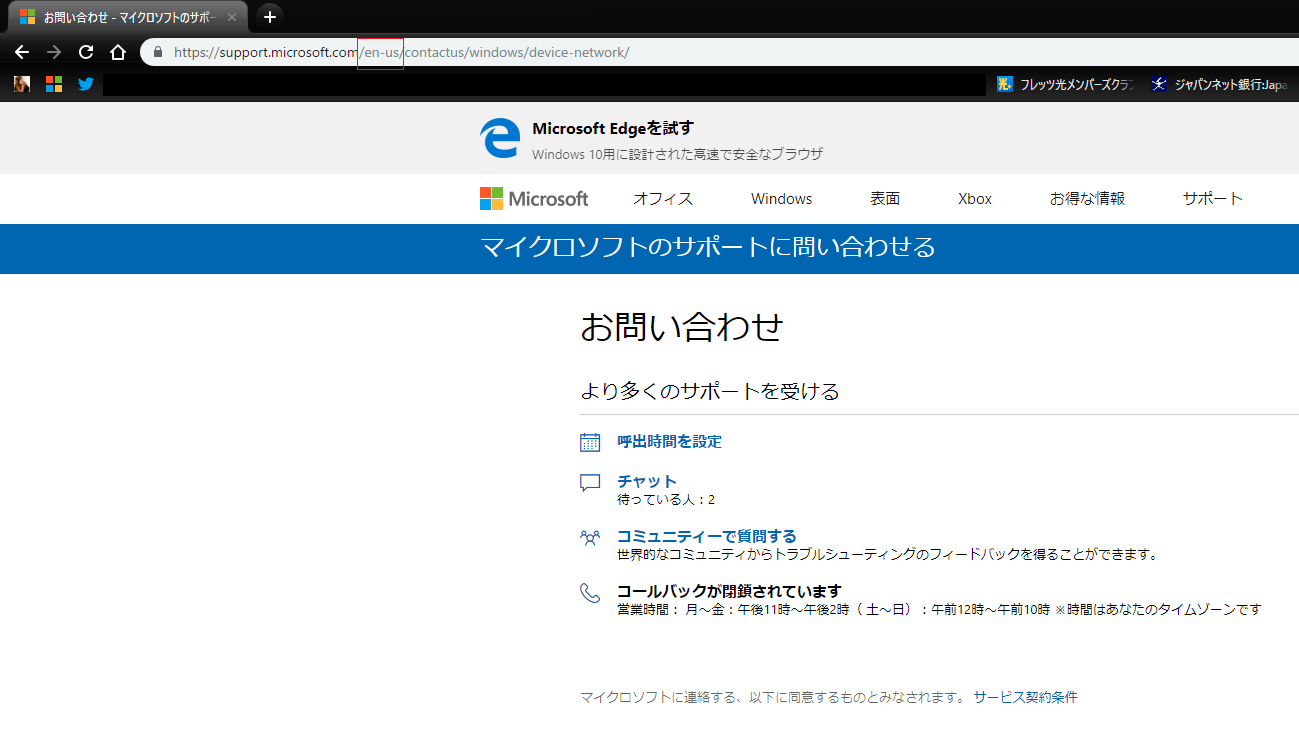Click マイクロソフトのサポートに問い合わせる header
The height and width of the screenshot is (749, 1299).
click(708, 247)
